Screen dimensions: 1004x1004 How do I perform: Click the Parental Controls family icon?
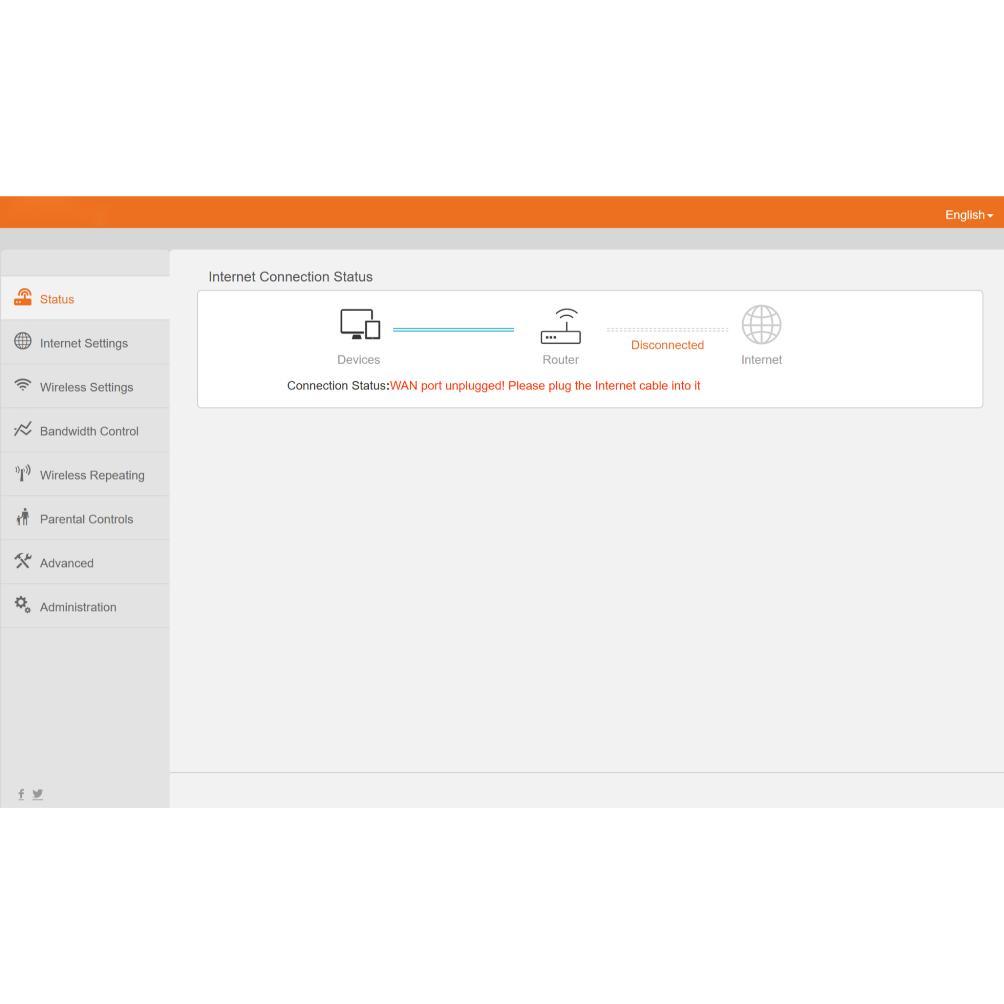pyautogui.click(x=23, y=517)
